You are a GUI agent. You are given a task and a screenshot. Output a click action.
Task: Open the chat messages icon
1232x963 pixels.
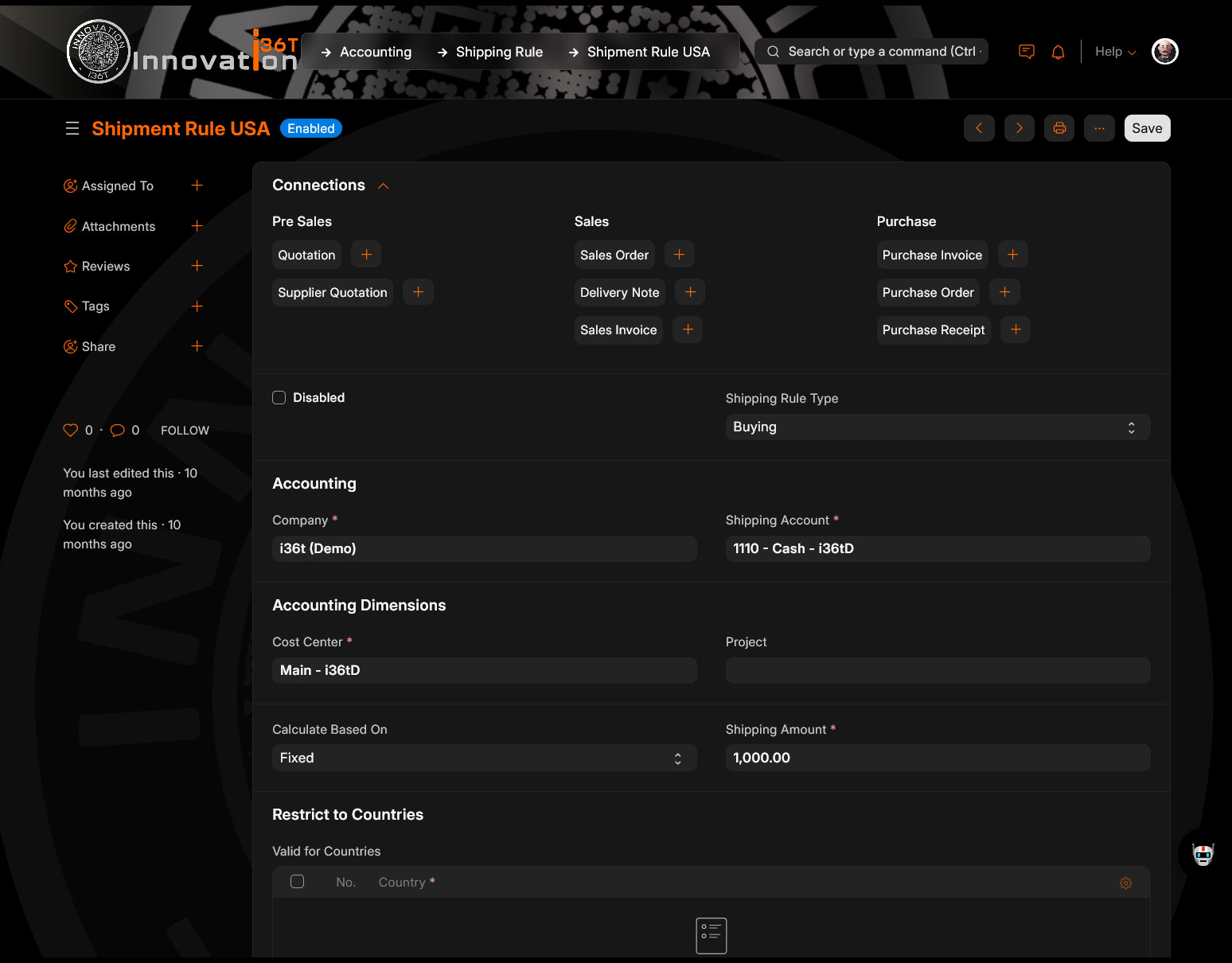point(1026,53)
